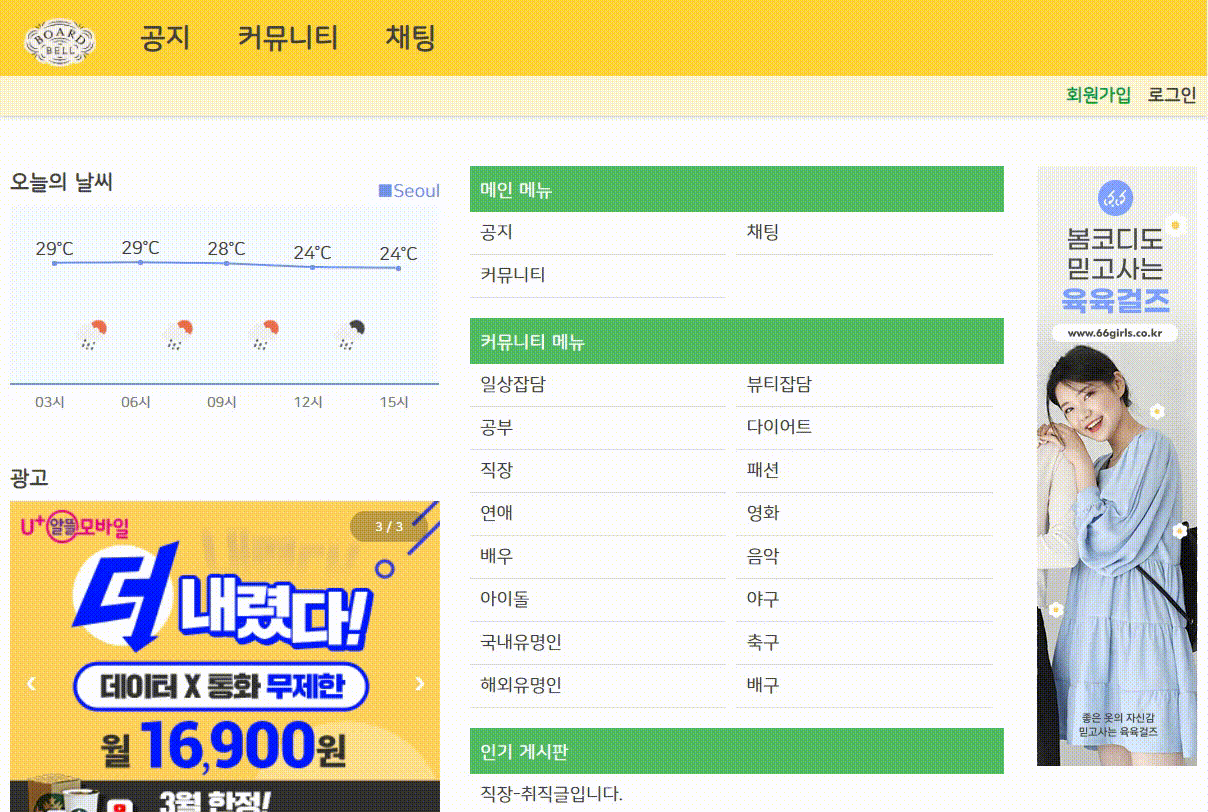Click the 03시 temperature point 29°C
Image resolution: width=1208 pixels, height=812 pixels.
pyautogui.click(x=55, y=262)
